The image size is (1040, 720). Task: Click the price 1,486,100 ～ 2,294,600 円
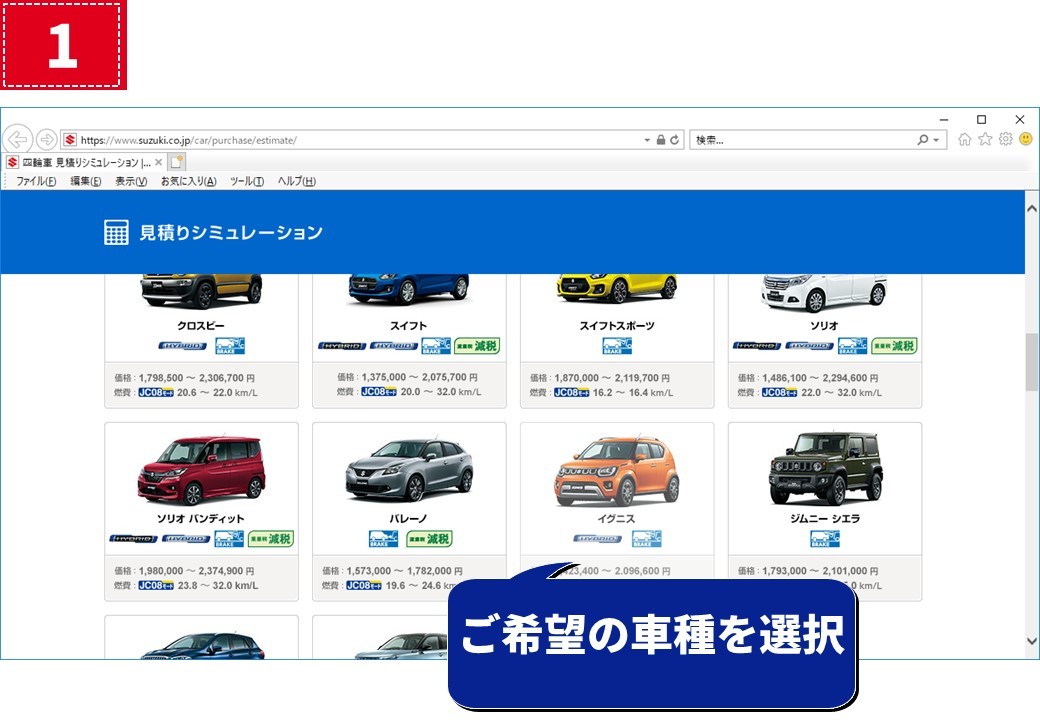tap(820, 378)
